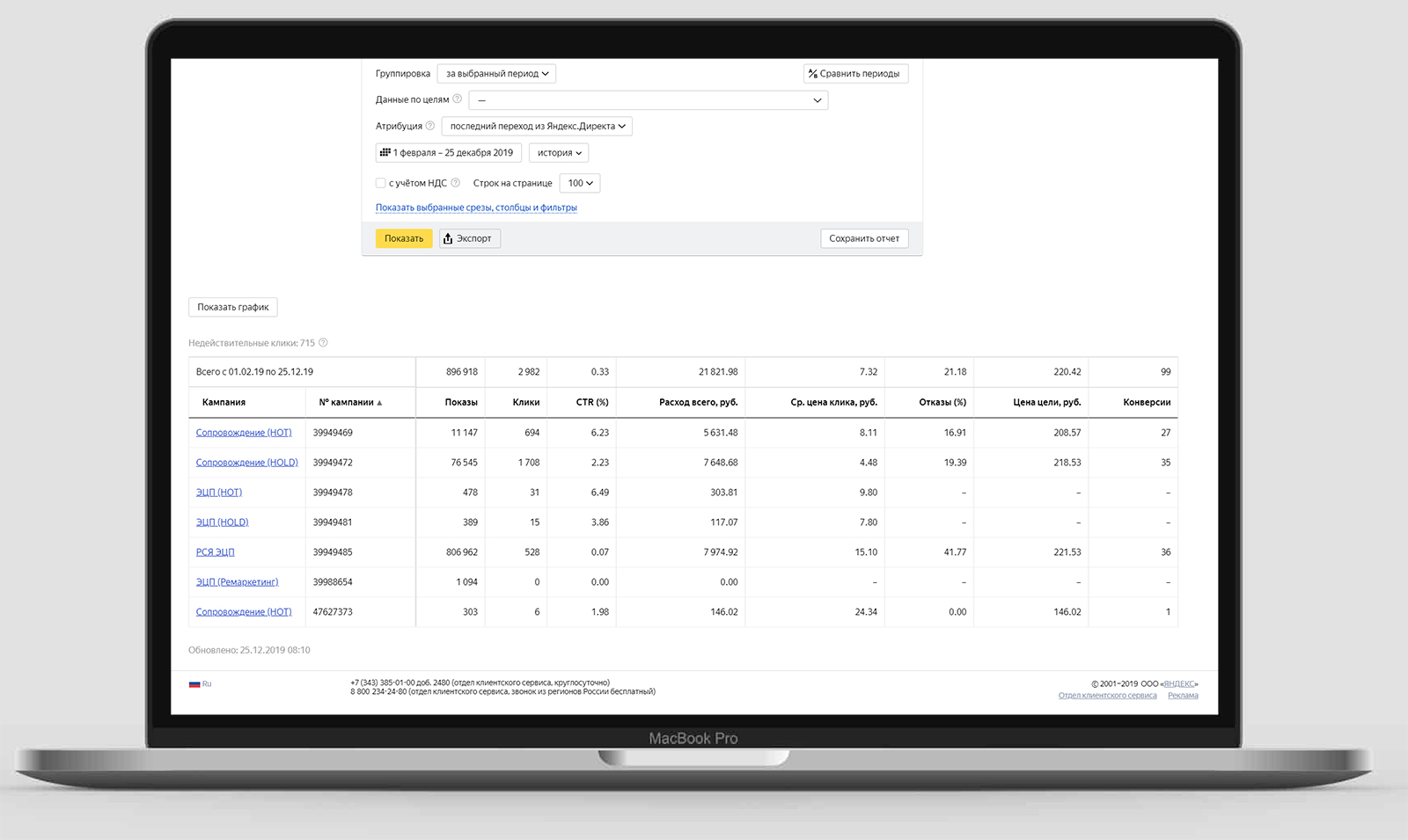The image size is (1408, 840).
Task: Sort by Отказы (%) column header
Action: click(942, 403)
